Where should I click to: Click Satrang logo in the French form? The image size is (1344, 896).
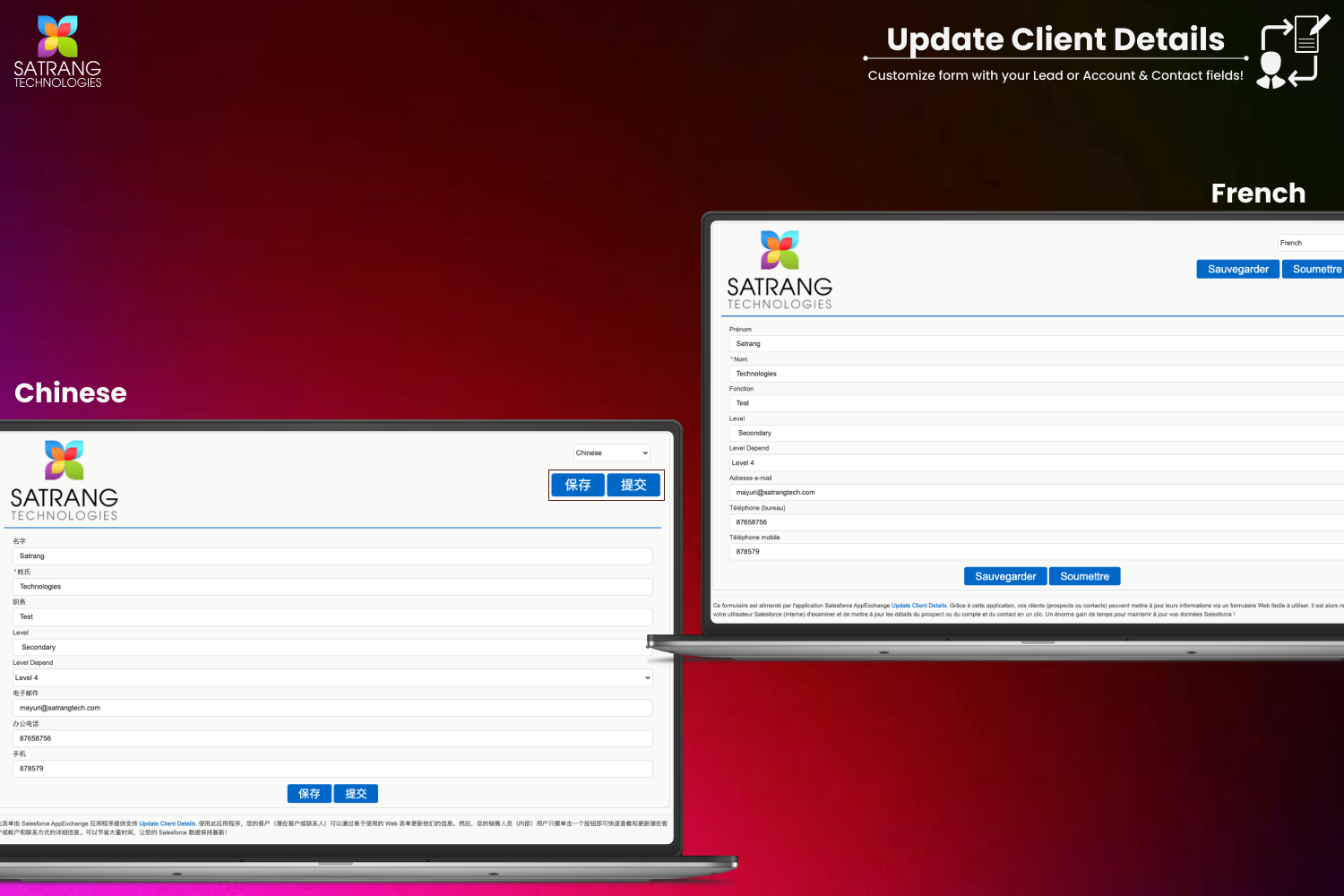coord(780,270)
